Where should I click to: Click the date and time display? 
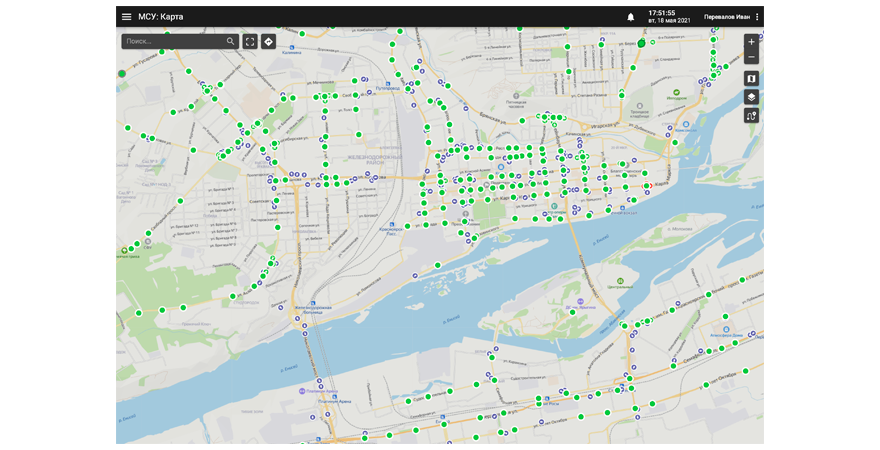[669, 17]
